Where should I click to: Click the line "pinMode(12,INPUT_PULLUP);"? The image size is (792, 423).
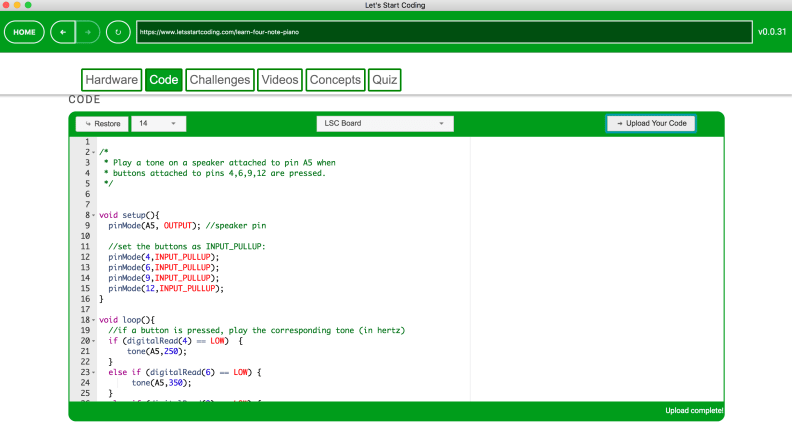click(x=166, y=289)
